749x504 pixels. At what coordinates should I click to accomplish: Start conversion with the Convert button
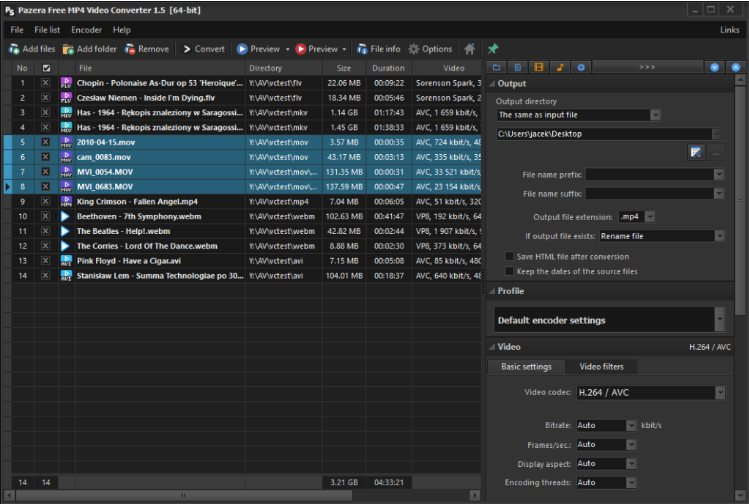pyautogui.click(x=203, y=49)
